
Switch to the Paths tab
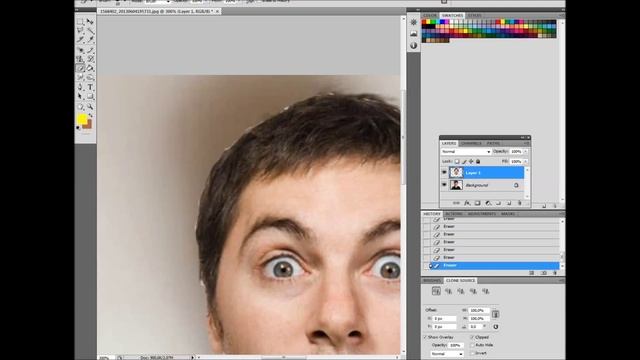tap(493, 143)
